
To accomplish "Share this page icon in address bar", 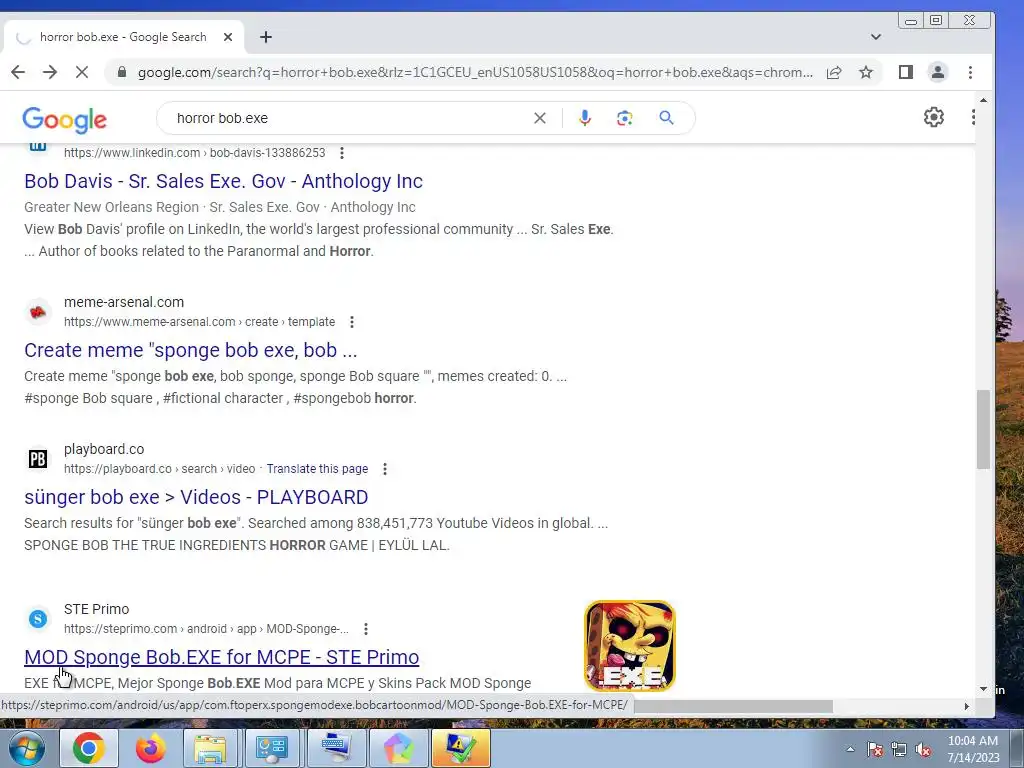I will click(834, 72).
